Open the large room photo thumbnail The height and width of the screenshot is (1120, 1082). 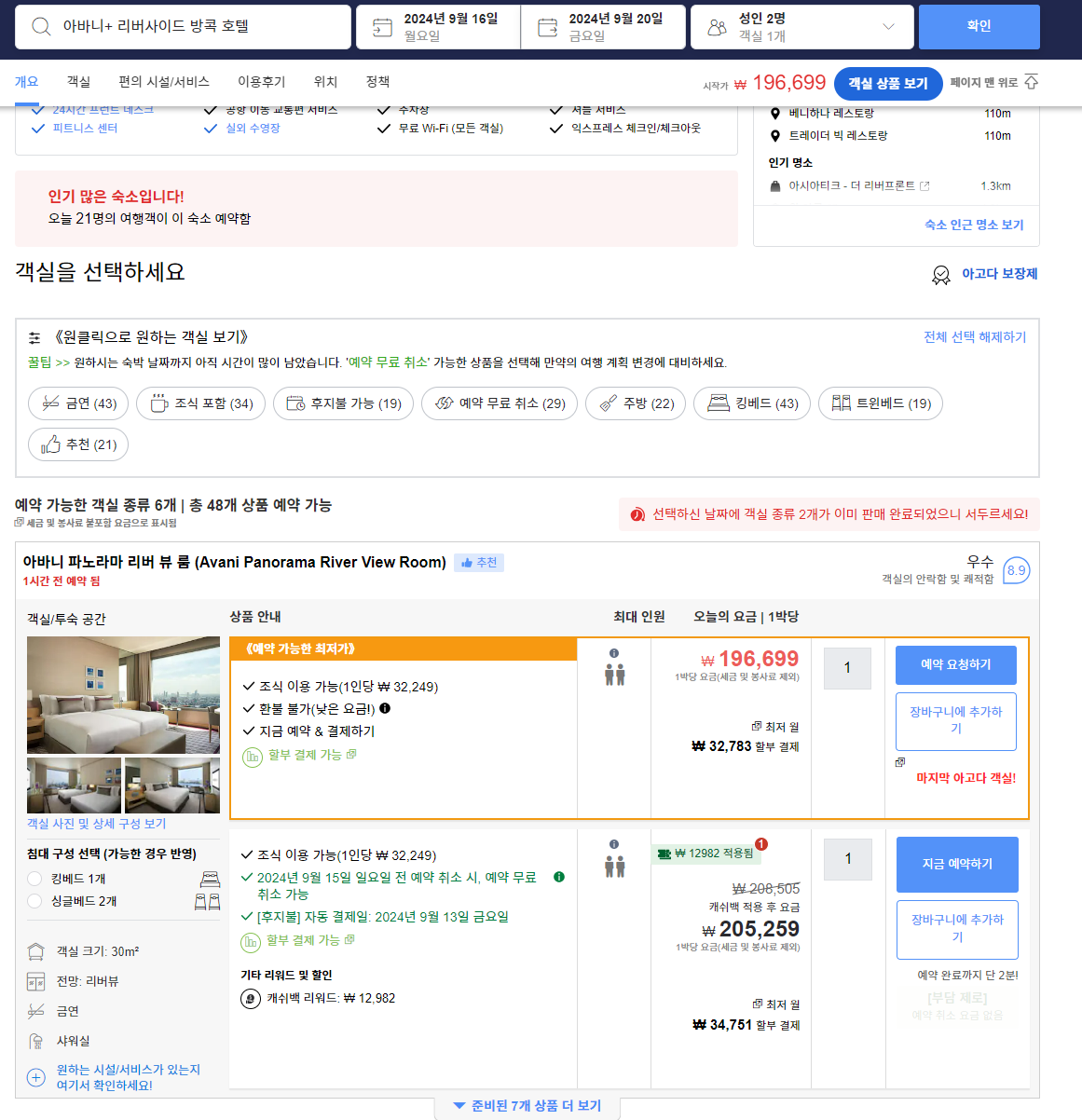pyautogui.click(x=123, y=695)
